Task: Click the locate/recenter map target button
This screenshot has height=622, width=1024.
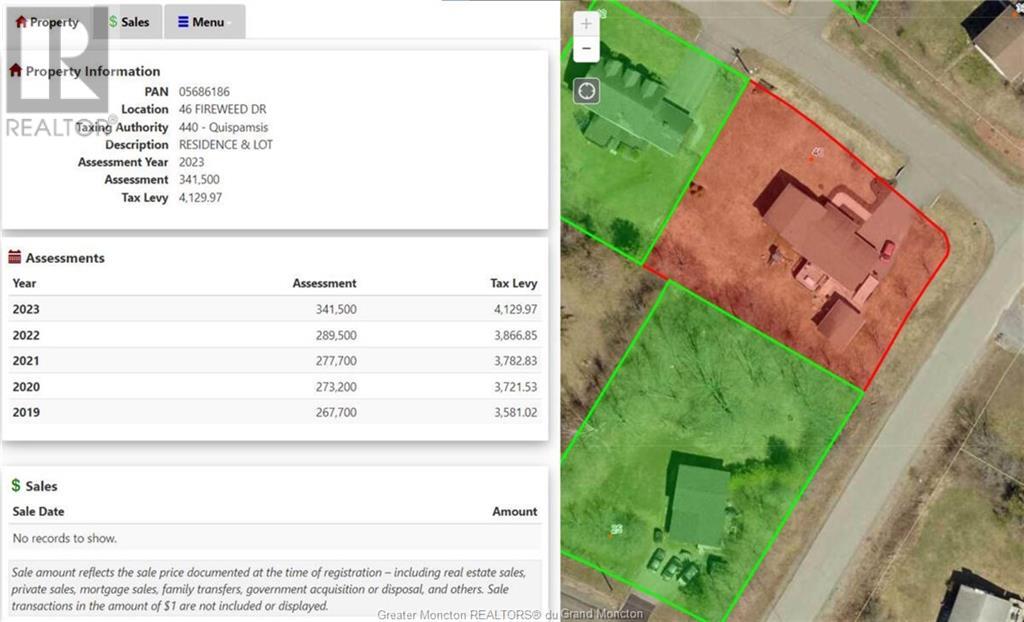Action: 587,91
